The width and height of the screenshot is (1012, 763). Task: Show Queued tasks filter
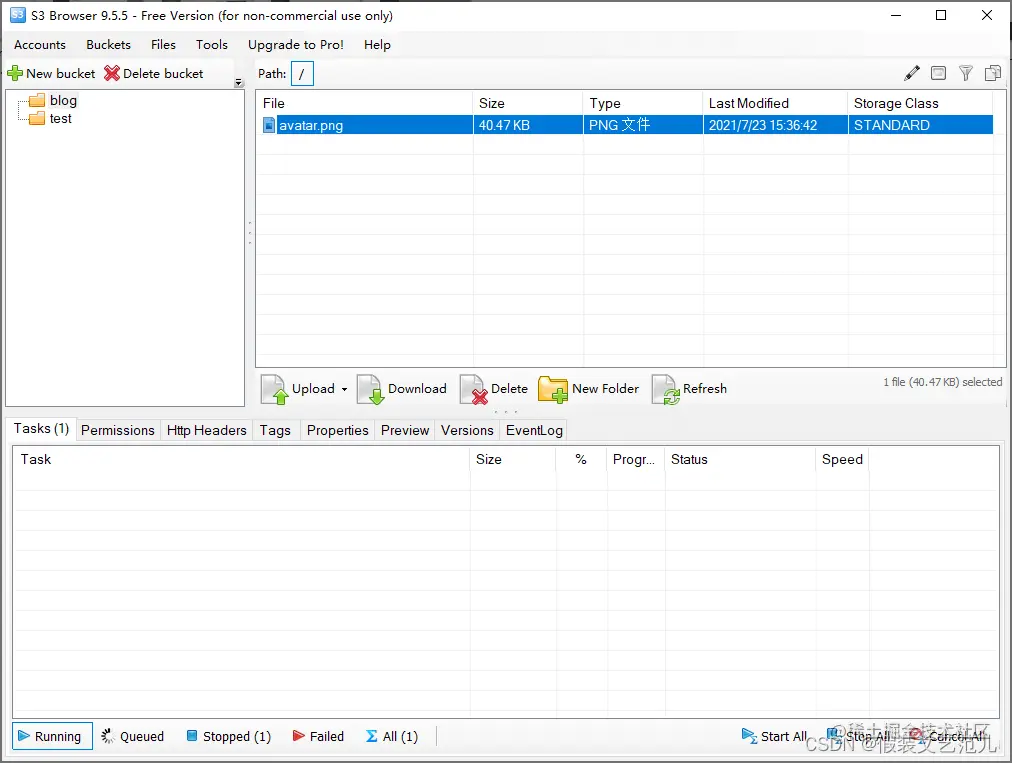pyautogui.click(x=133, y=737)
